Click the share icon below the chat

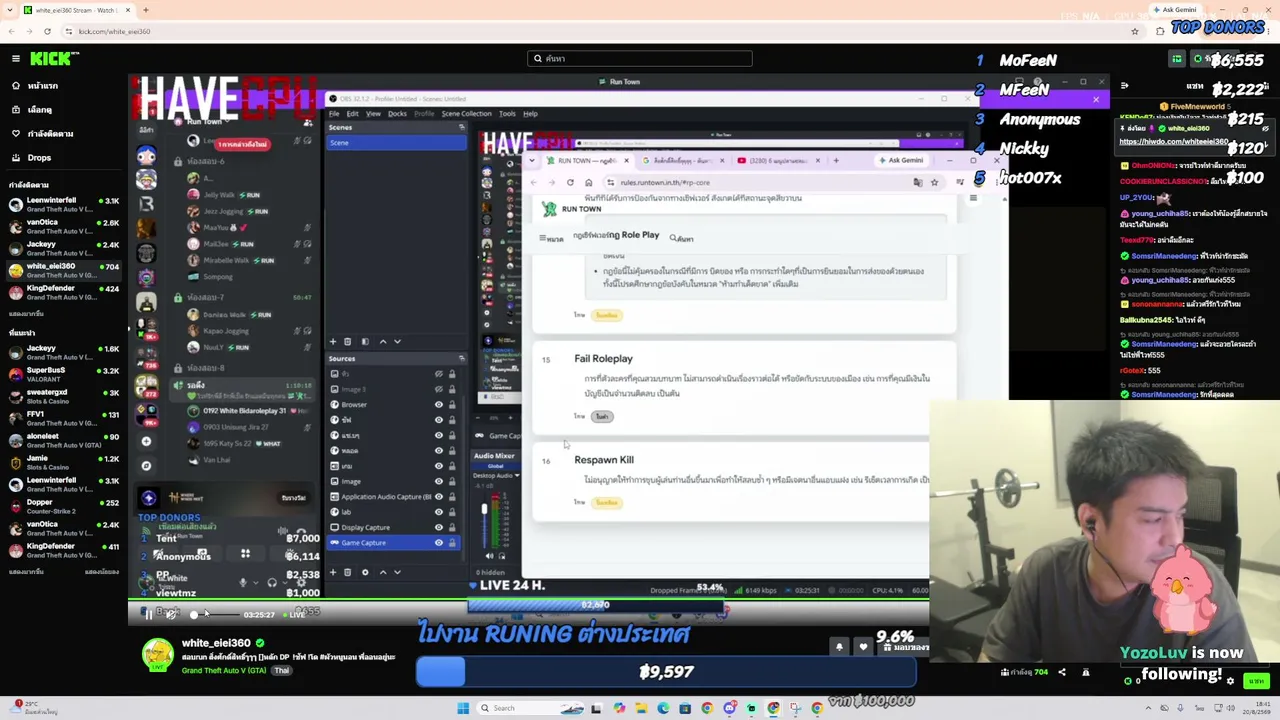click(x=1062, y=672)
